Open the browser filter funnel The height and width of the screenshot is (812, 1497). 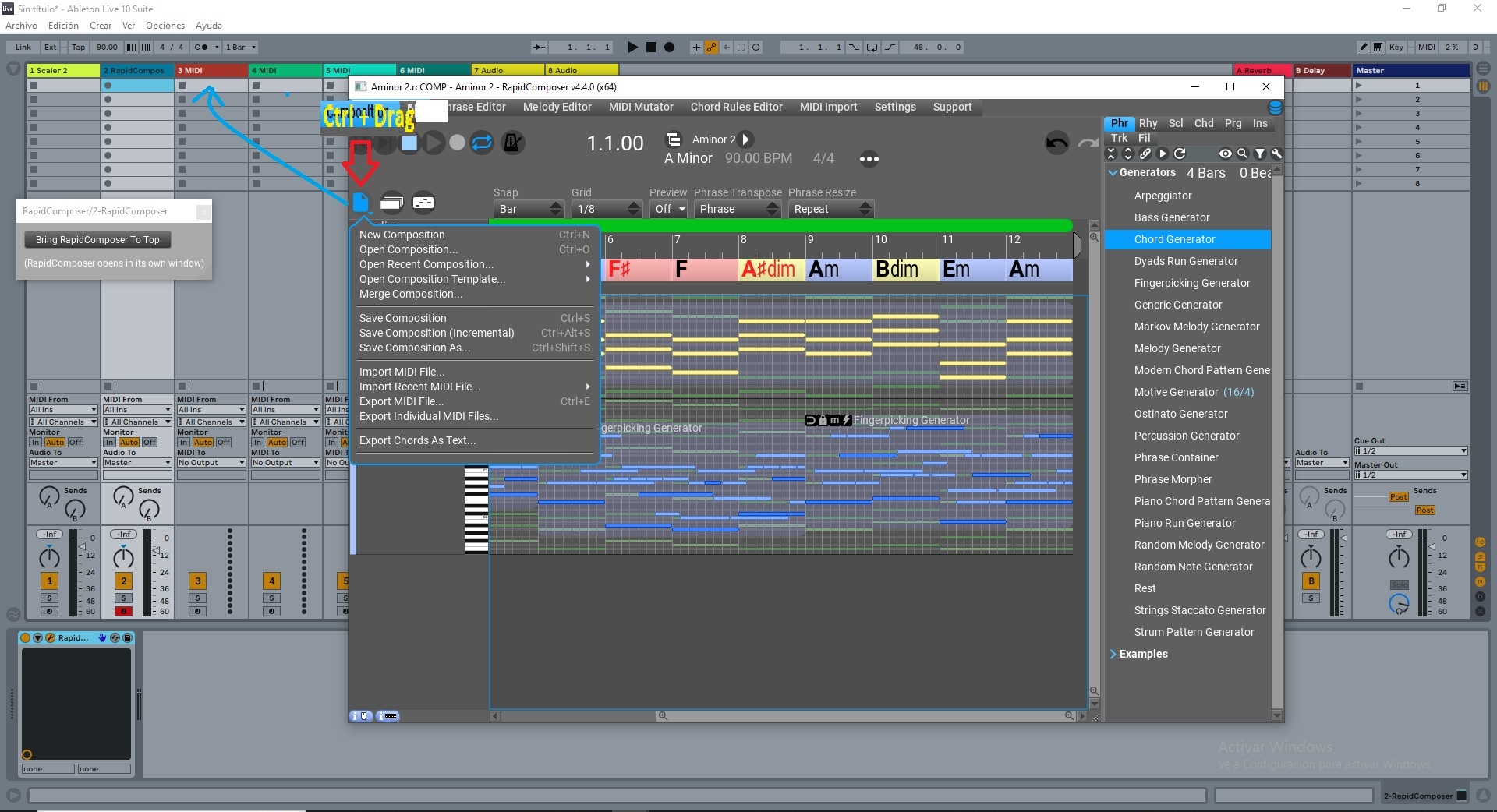pos(1260,154)
